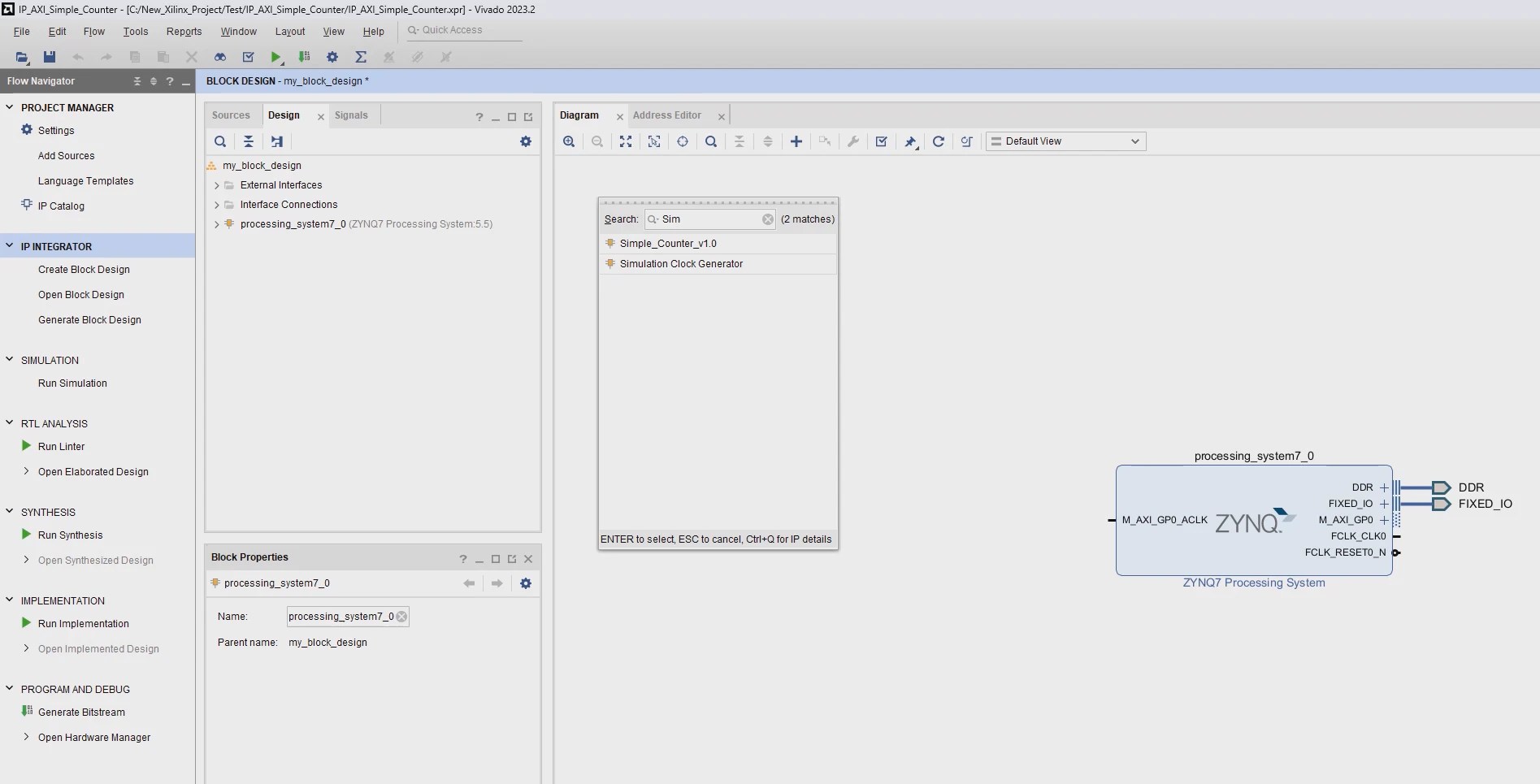Open the File menu
The height and width of the screenshot is (784, 1540).
(x=22, y=32)
